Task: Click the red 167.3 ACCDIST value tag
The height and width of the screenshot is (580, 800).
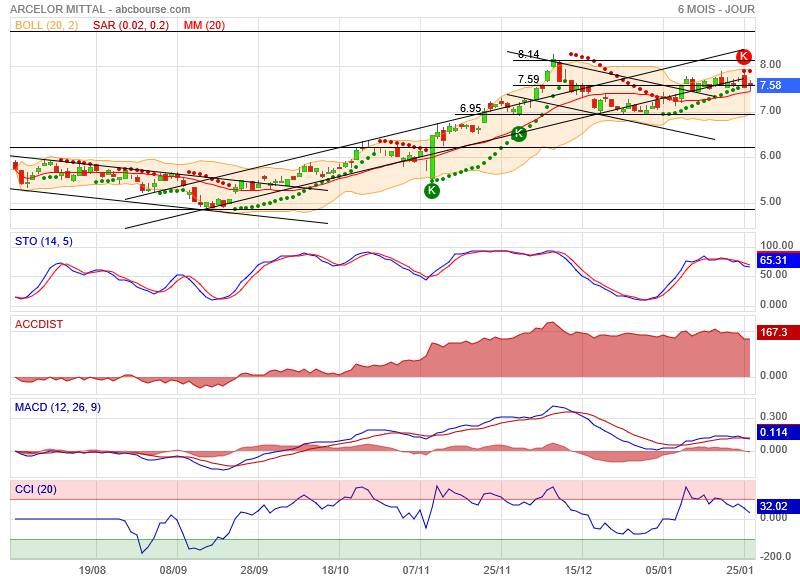Action: coord(778,333)
